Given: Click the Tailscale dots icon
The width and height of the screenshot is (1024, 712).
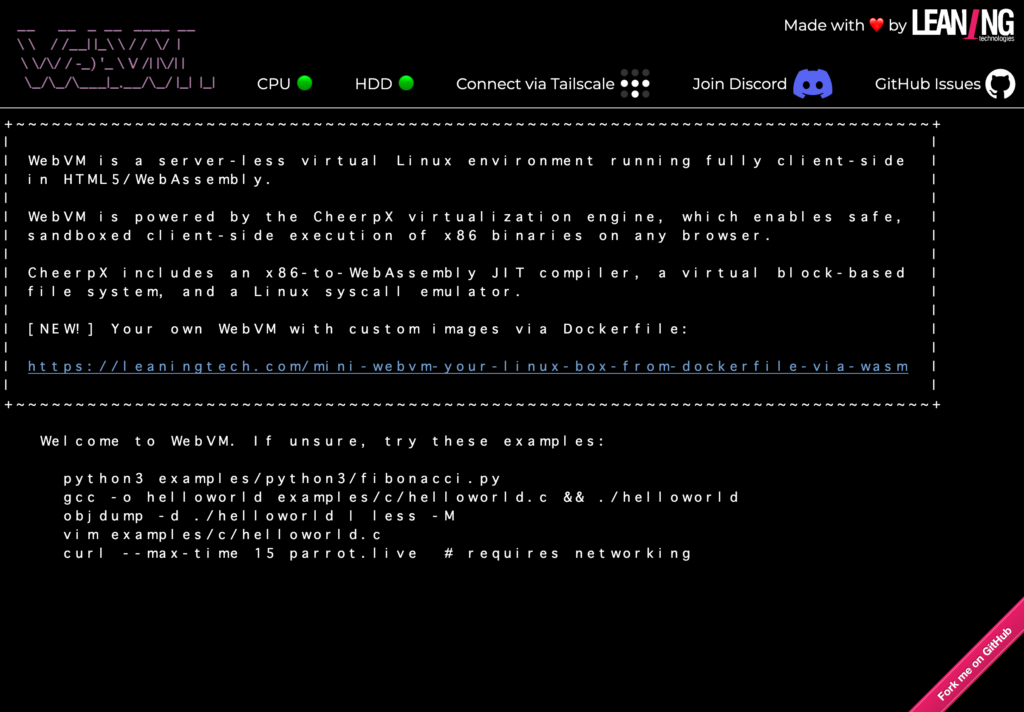Looking at the screenshot, I should pos(635,84).
